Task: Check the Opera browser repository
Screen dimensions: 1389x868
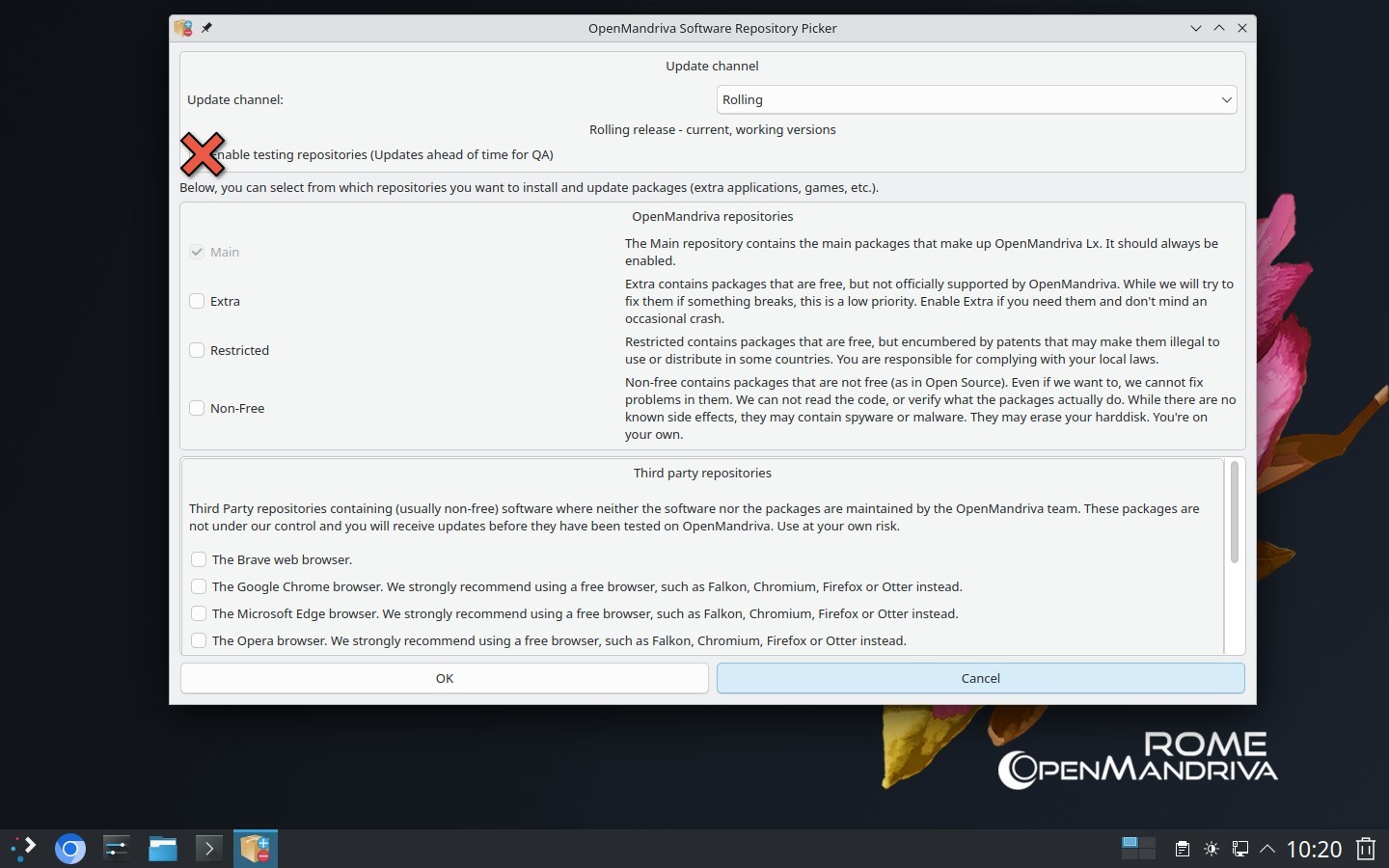Action: tap(199, 640)
